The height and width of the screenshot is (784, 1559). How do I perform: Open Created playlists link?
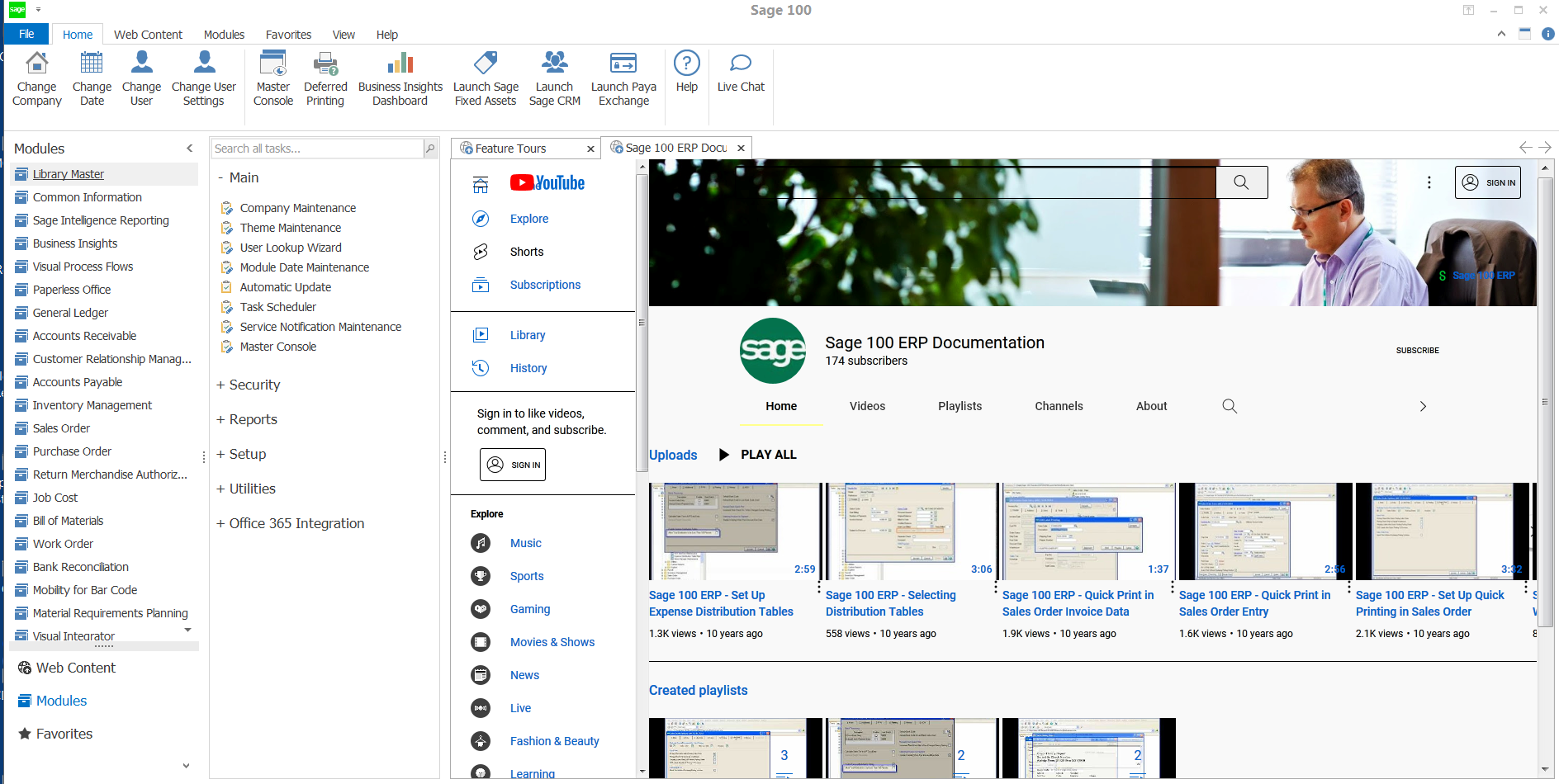(698, 690)
